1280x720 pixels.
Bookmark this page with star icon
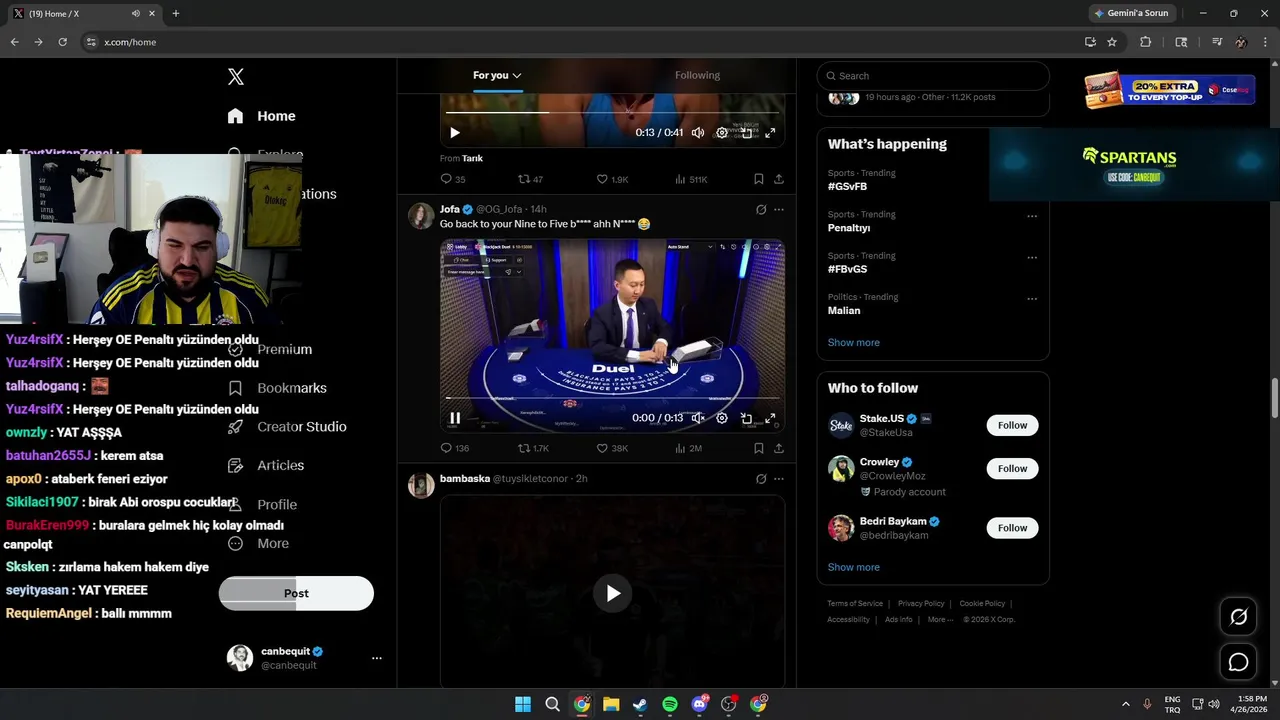pyautogui.click(x=1112, y=42)
